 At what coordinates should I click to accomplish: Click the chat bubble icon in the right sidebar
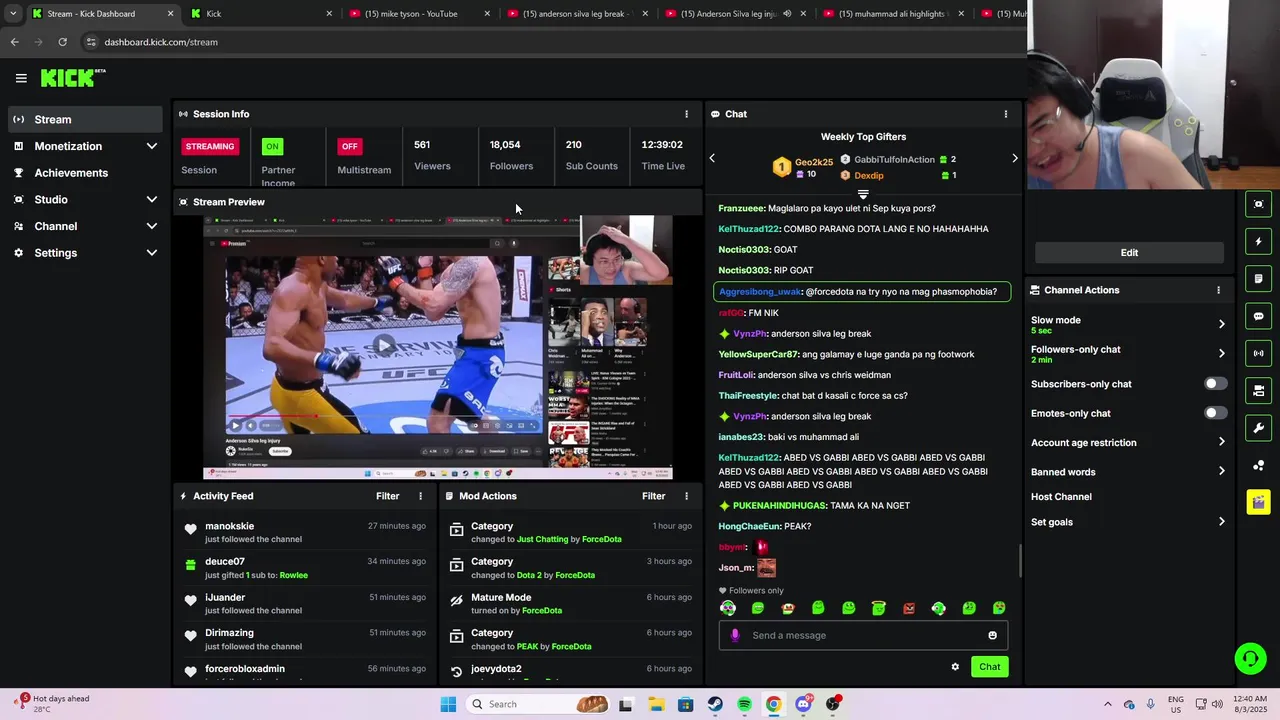click(1259, 316)
